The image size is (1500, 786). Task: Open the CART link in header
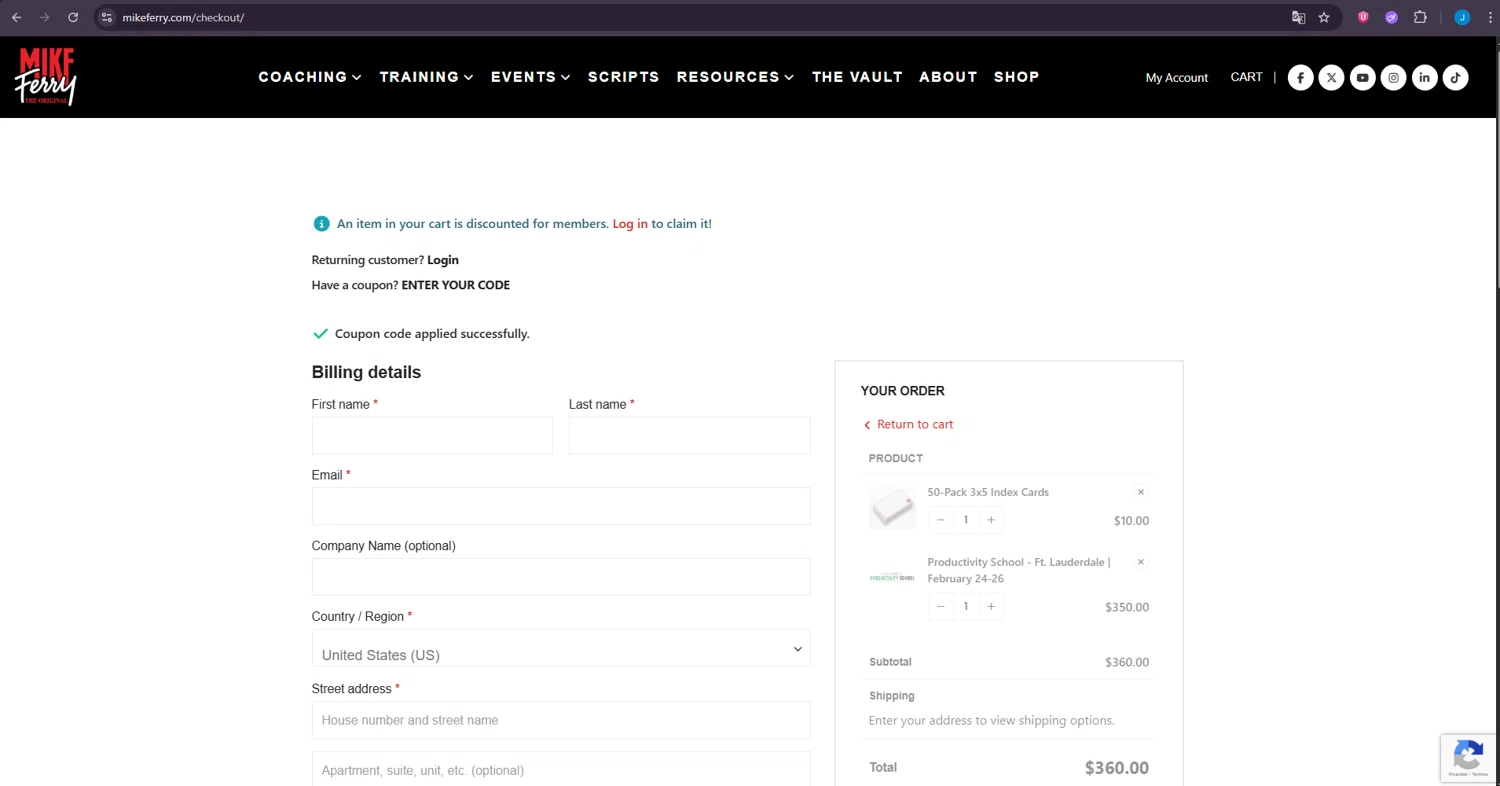click(x=1247, y=77)
